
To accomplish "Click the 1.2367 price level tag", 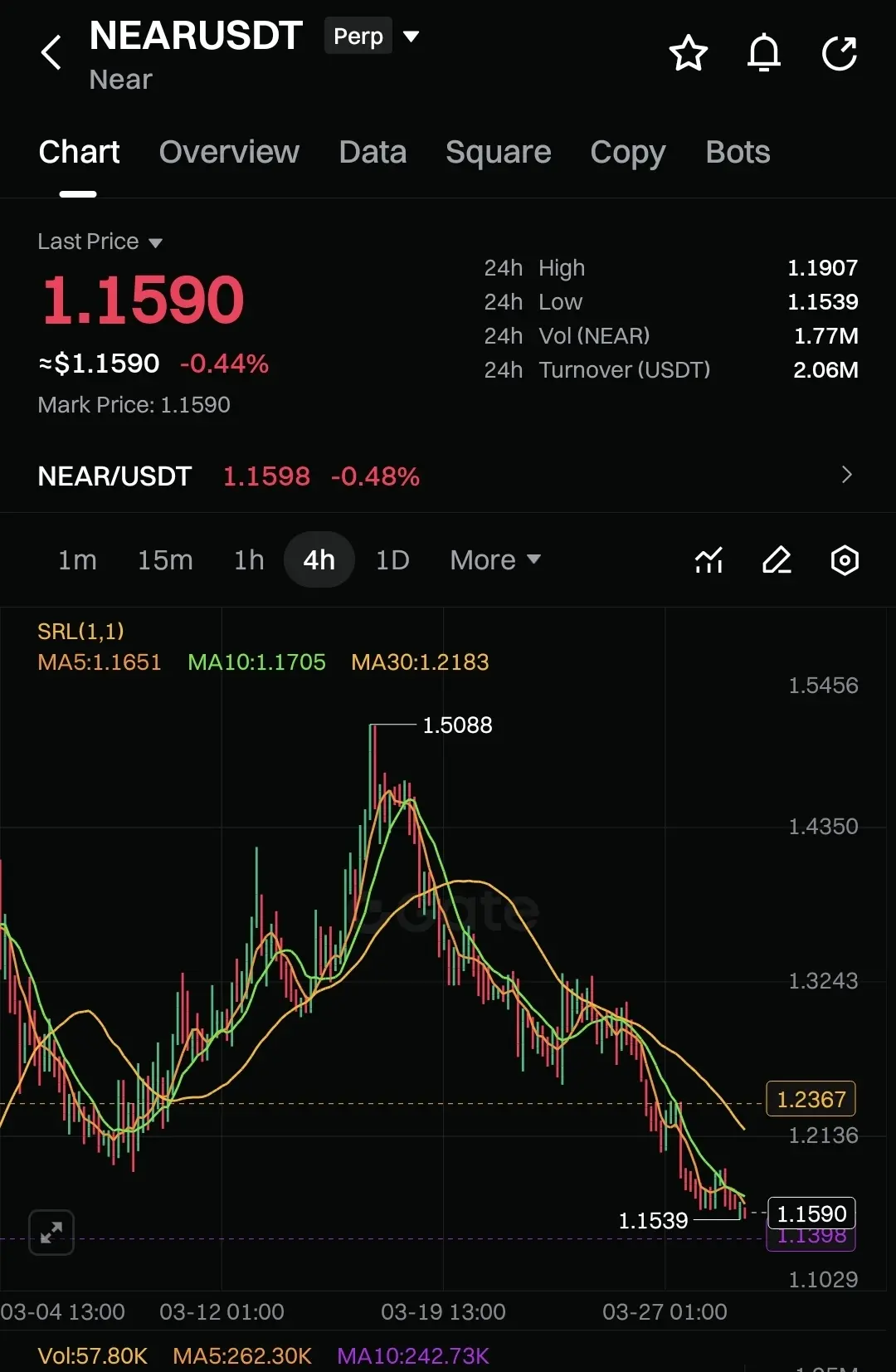I will (811, 1100).
